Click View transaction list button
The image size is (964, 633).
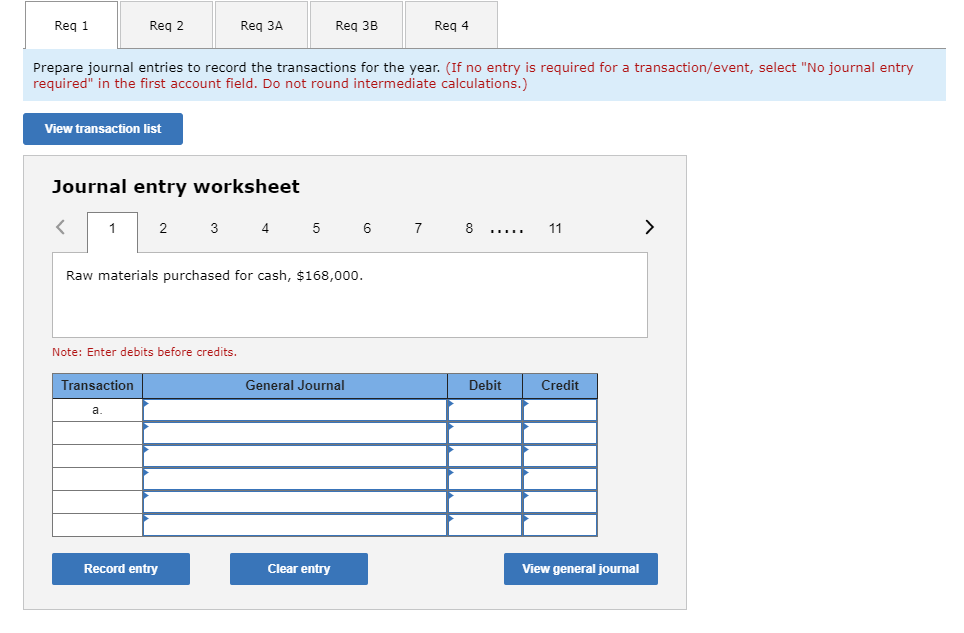[103, 129]
